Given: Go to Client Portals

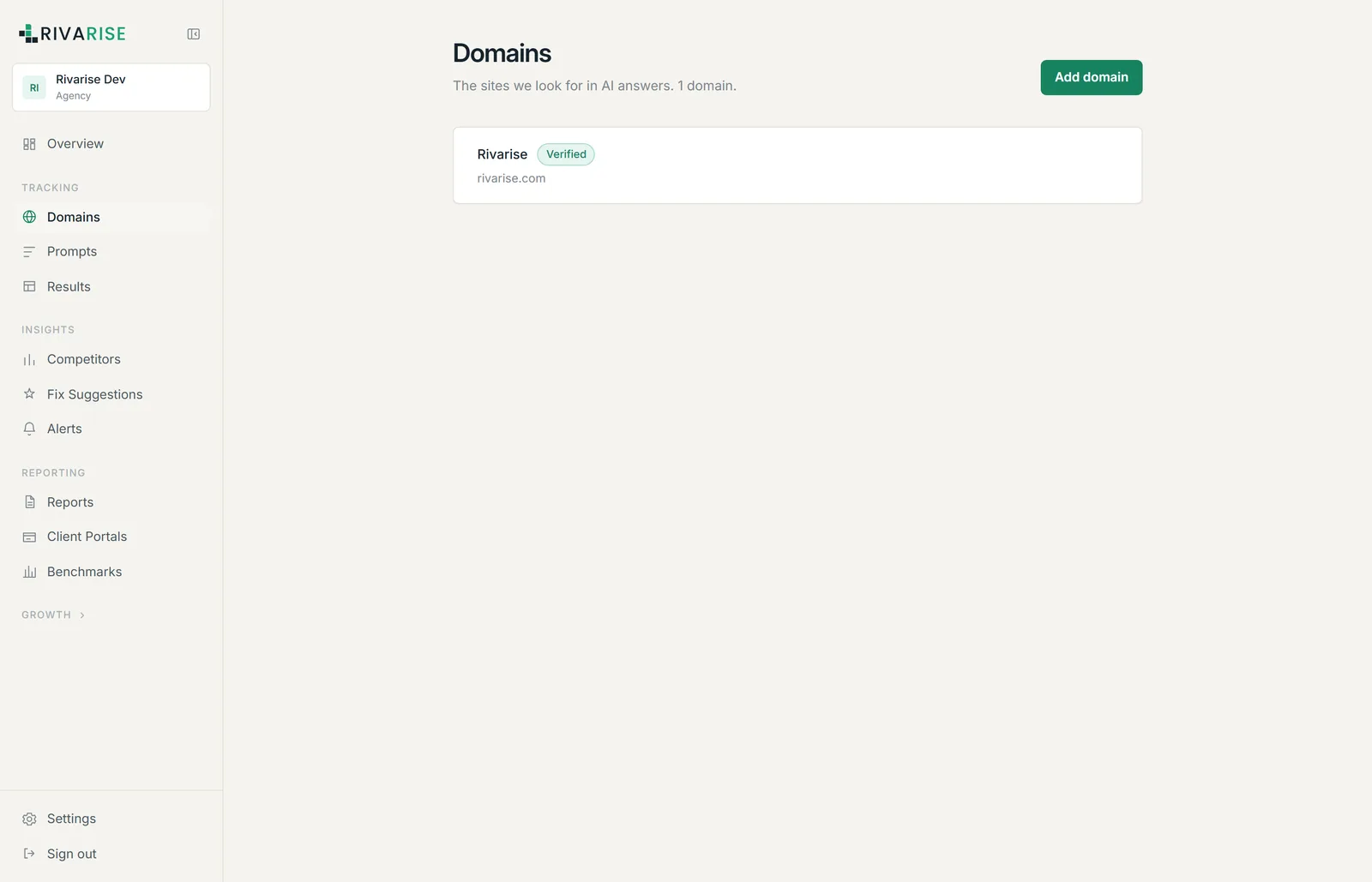Looking at the screenshot, I should point(111,537).
